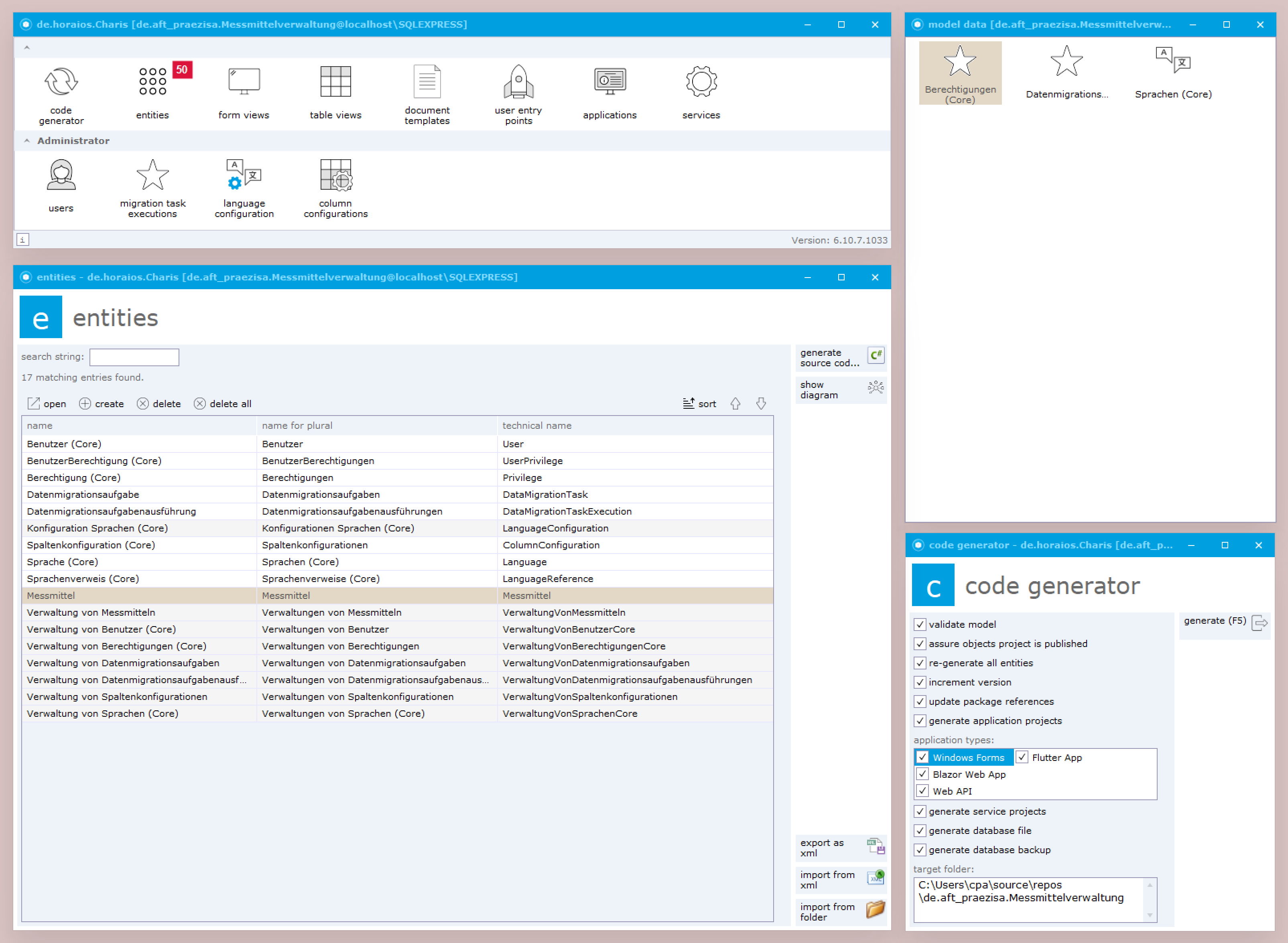Screen dimensions: 1288x943
Task: Click generate source code button
Action: pyautogui.click(x=841, y=358)
